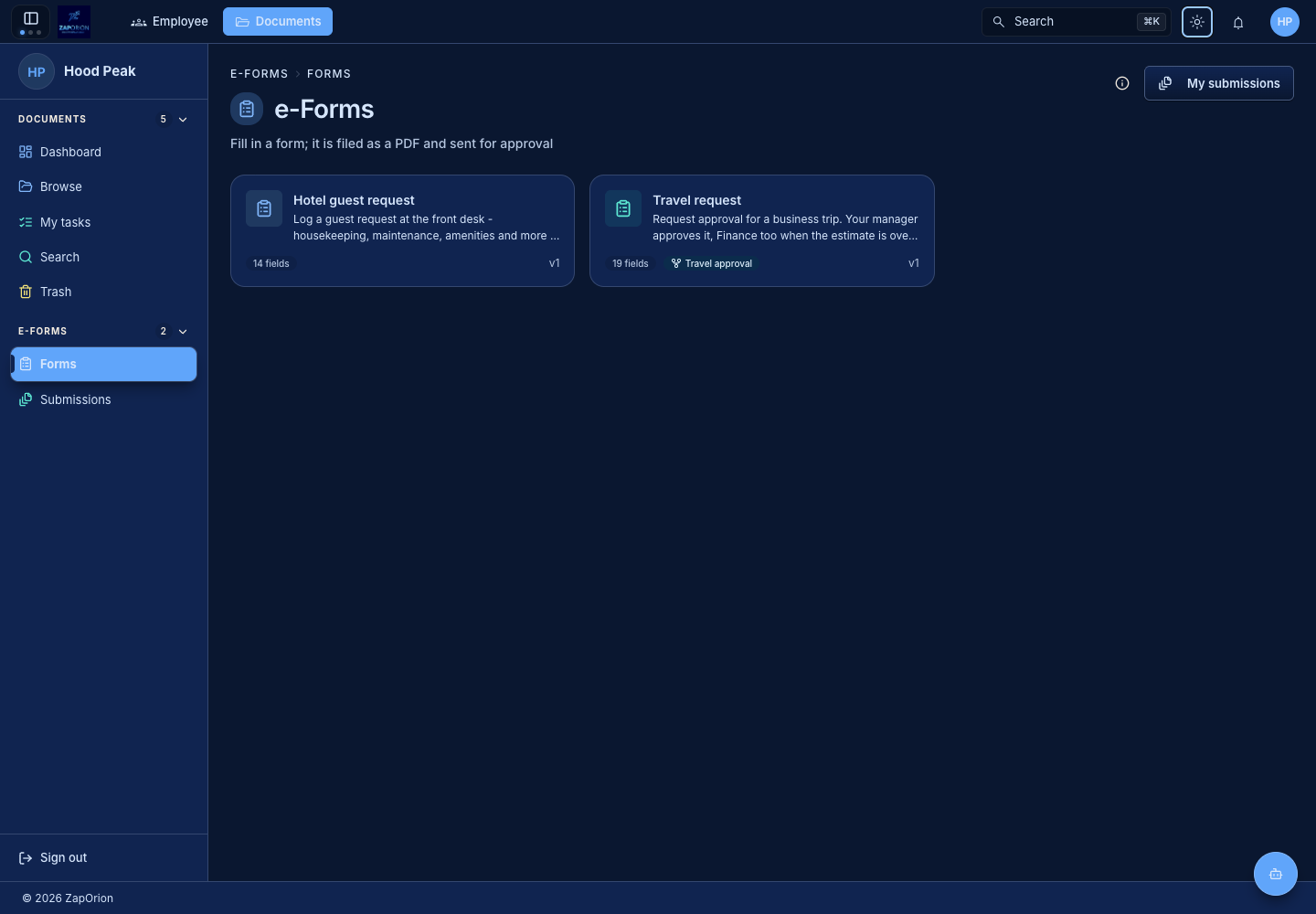Switch to the Documents module tab
This screenshot has height=914, width=1316.
[278, 21]
